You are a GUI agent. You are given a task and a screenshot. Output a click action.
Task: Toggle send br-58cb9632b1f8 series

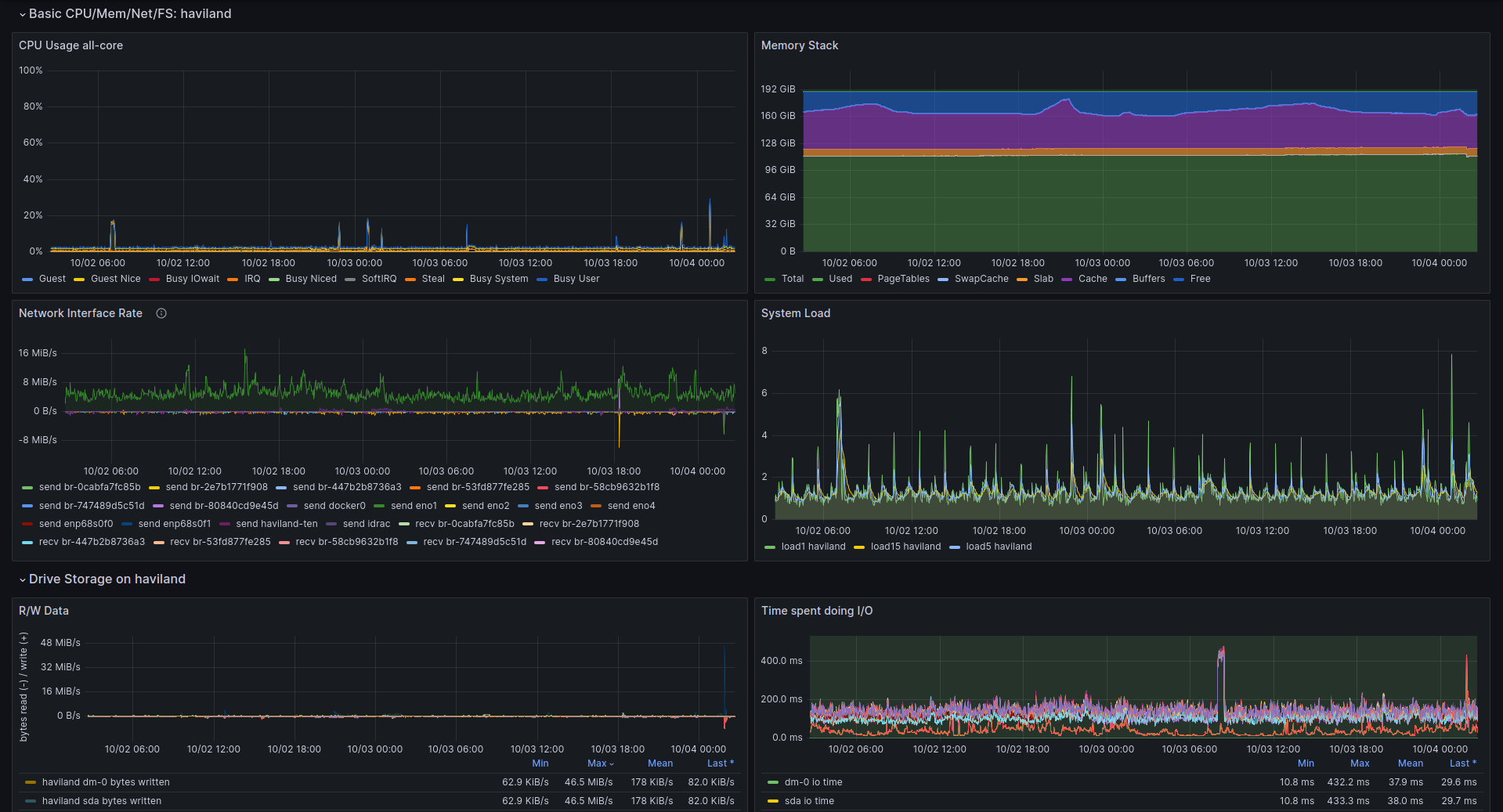[x=607, y=487]
